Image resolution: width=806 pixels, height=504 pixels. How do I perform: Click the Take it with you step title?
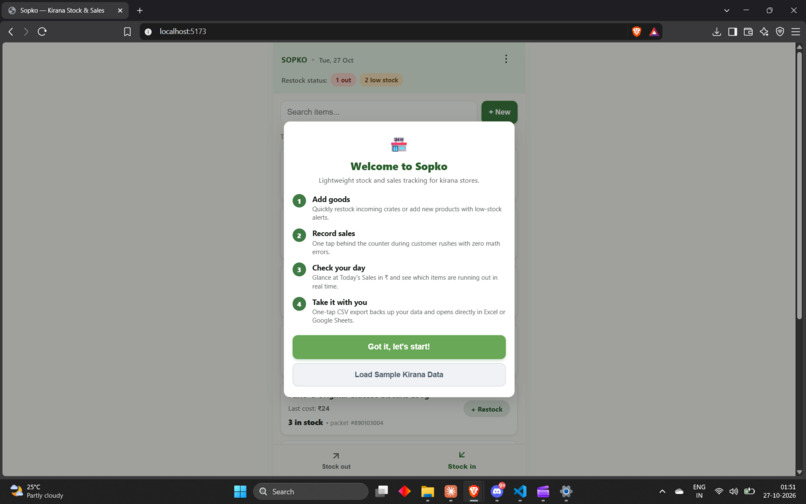(x=340, y=302)
